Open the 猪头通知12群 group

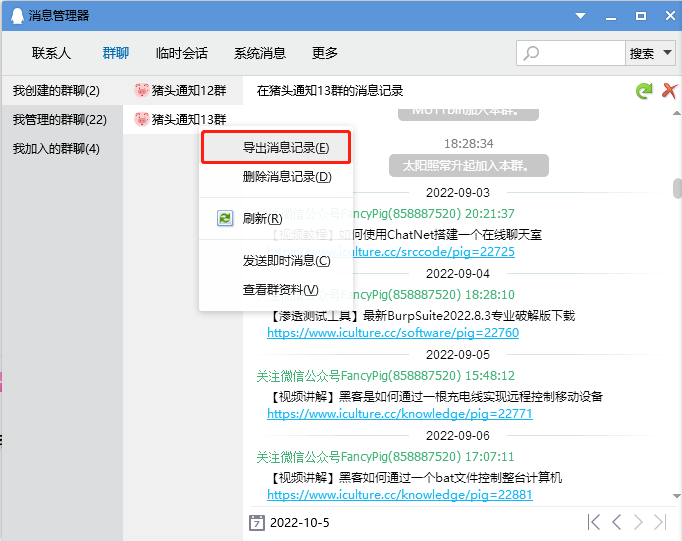183,90
